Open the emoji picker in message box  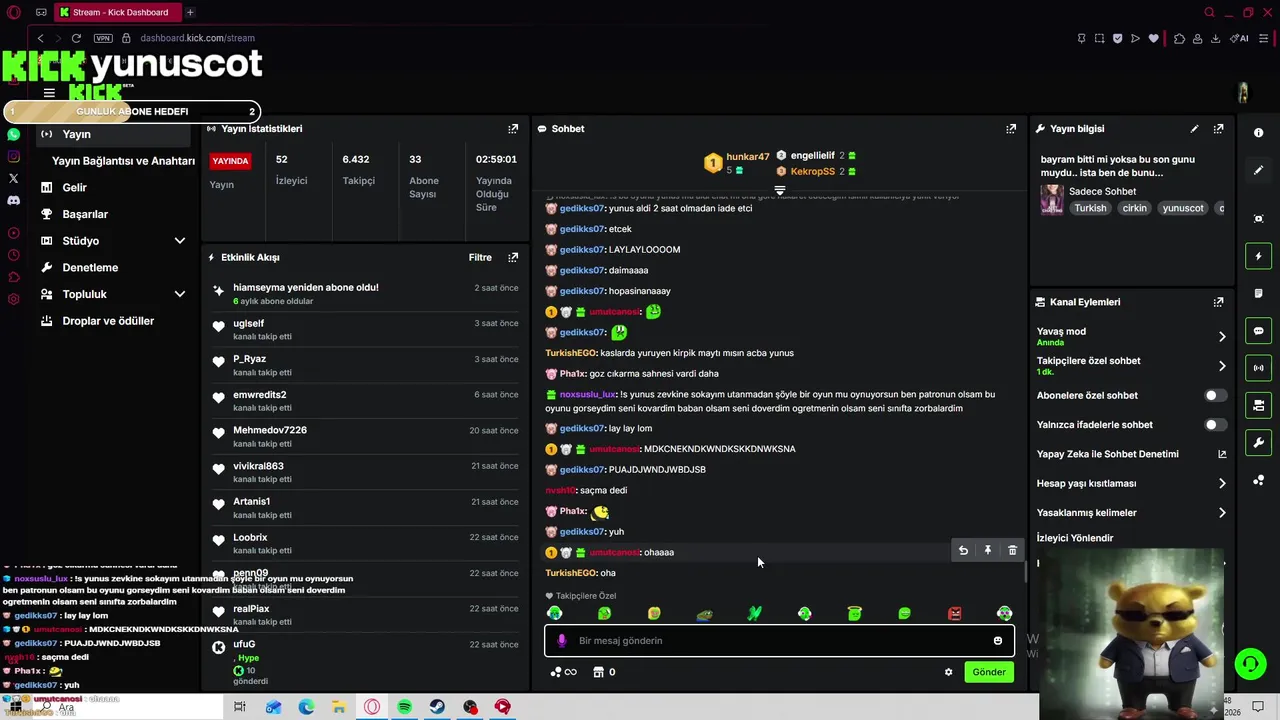(997, 641)
